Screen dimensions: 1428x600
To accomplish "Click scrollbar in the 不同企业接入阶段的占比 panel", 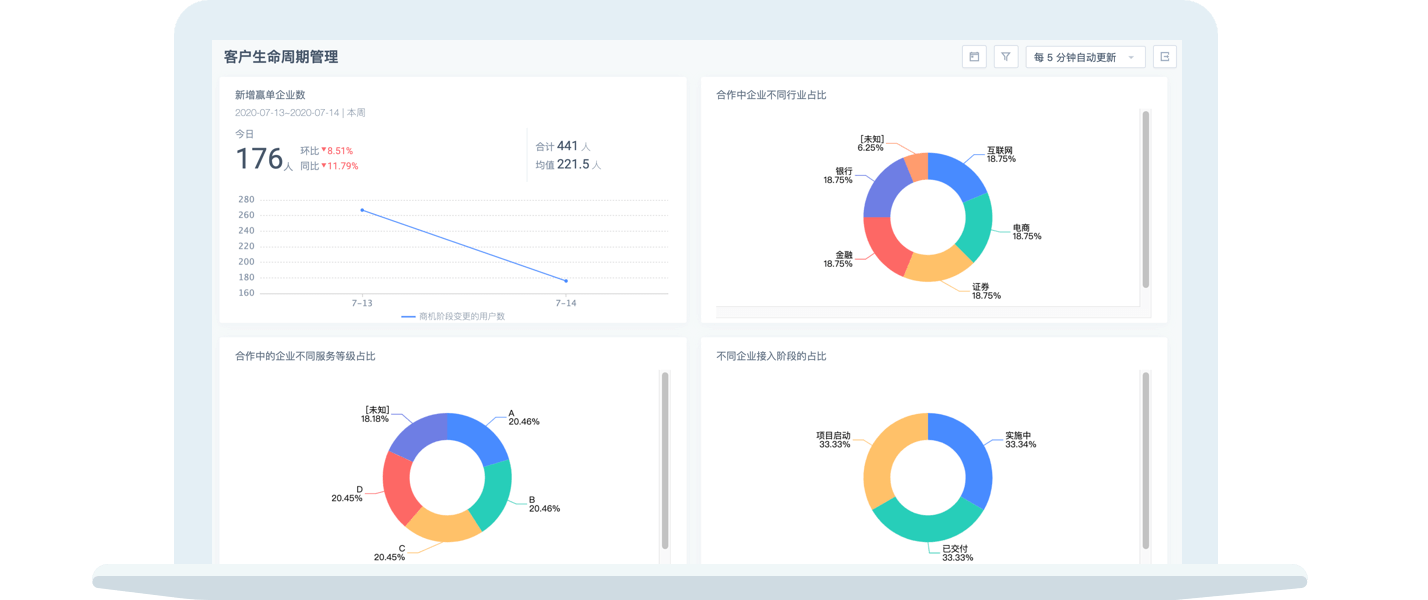I will [x=1146, y=460].
